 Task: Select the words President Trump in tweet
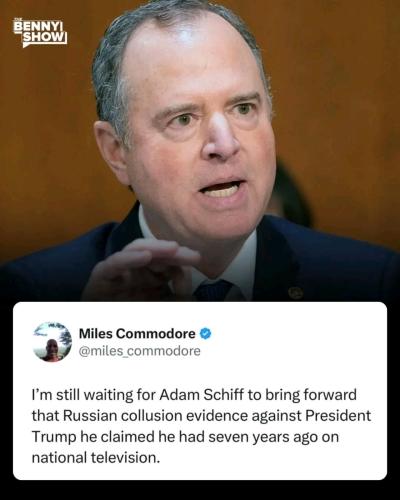coord(201,426)
